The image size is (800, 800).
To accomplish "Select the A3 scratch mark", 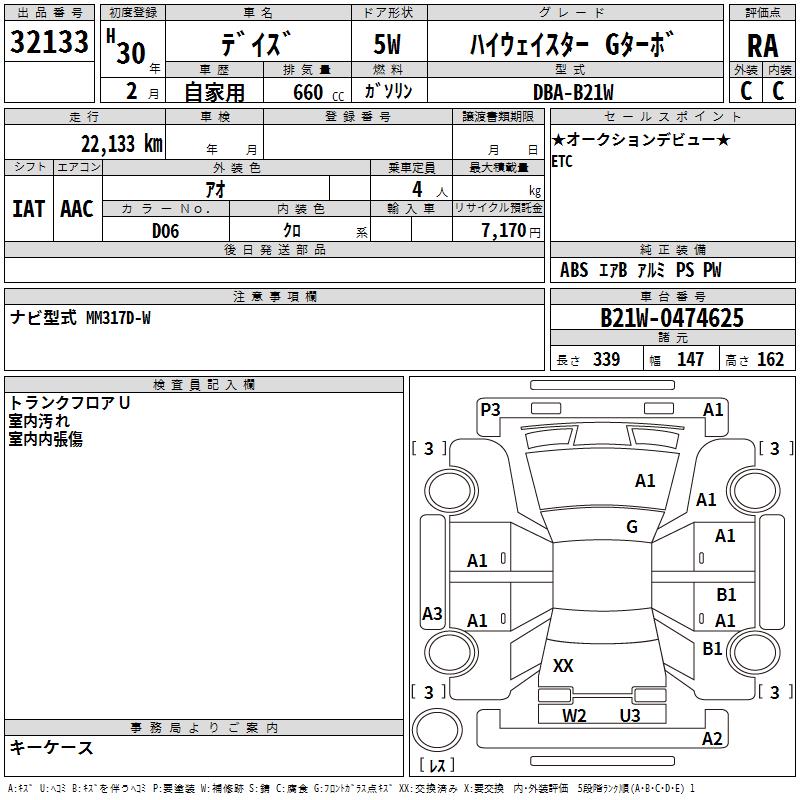I will click(432, 613).
